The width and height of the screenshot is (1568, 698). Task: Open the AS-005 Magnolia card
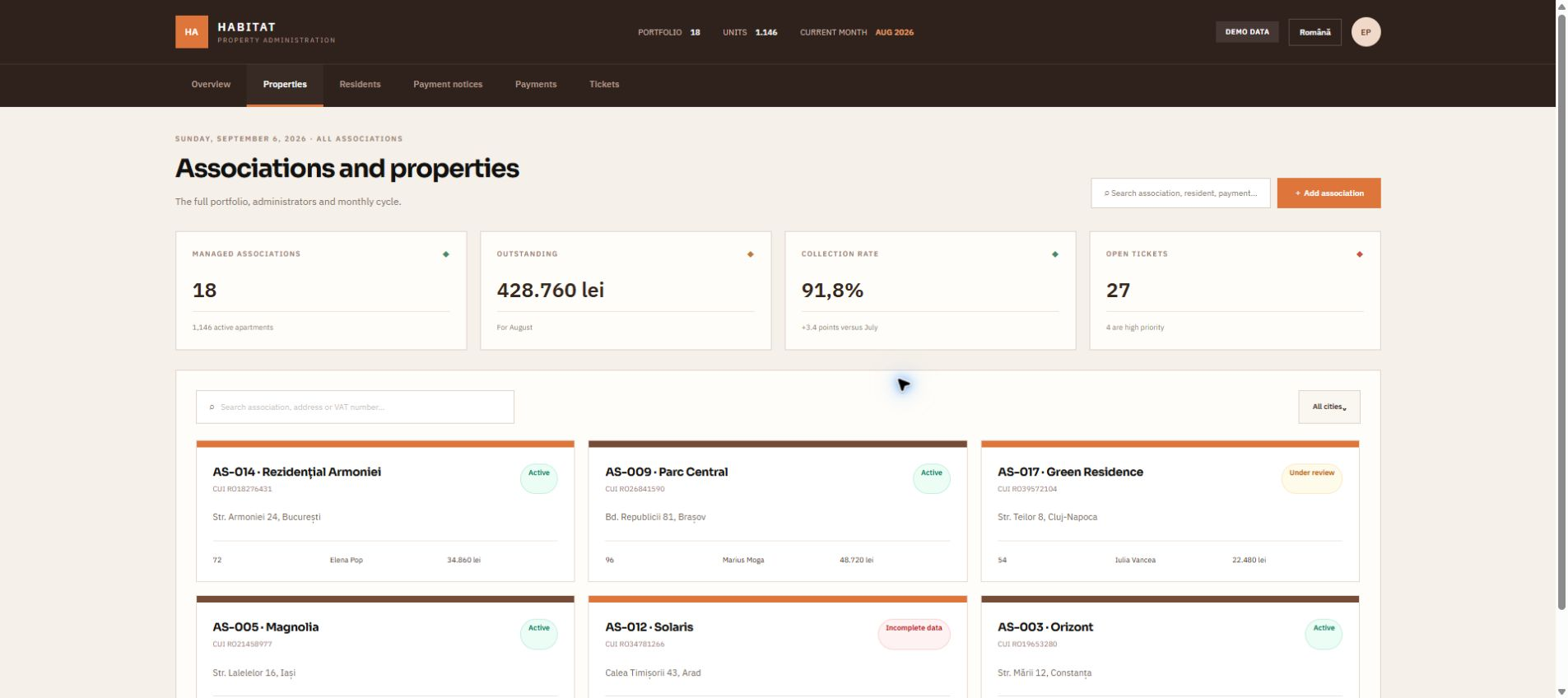click(x=385, y=647)
